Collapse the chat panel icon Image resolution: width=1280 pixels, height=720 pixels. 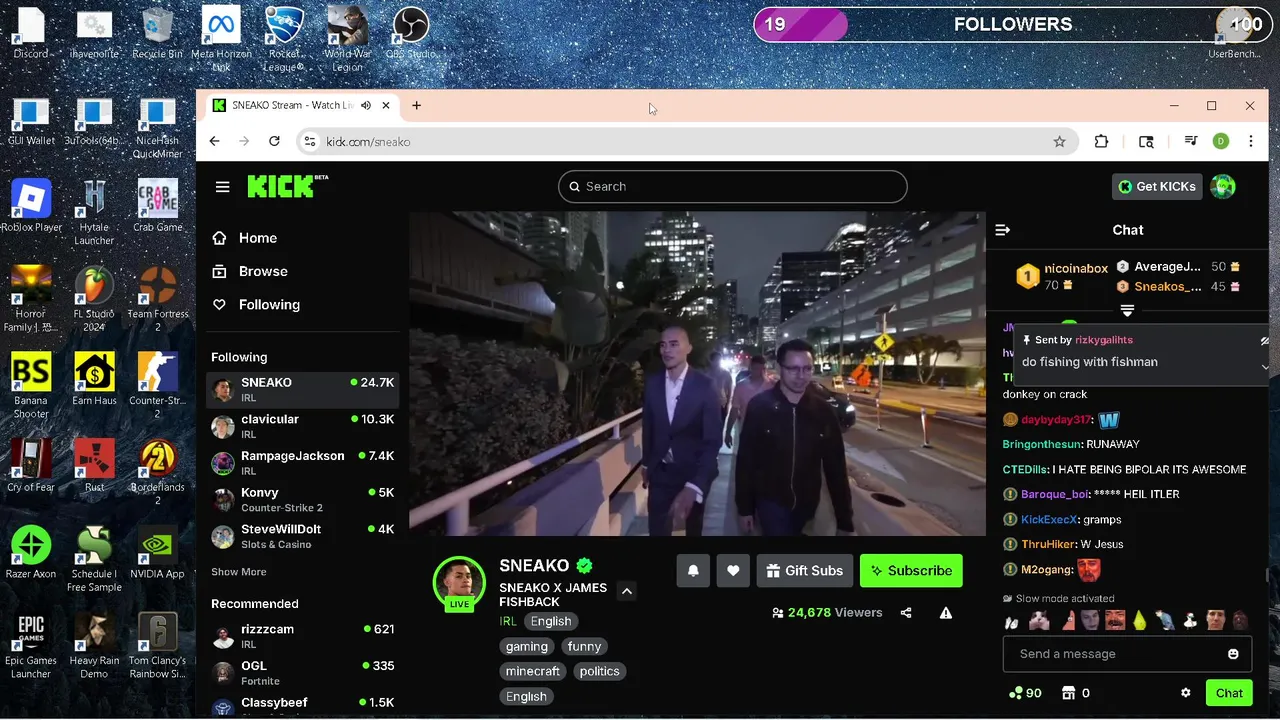(x=1002, y=230)
